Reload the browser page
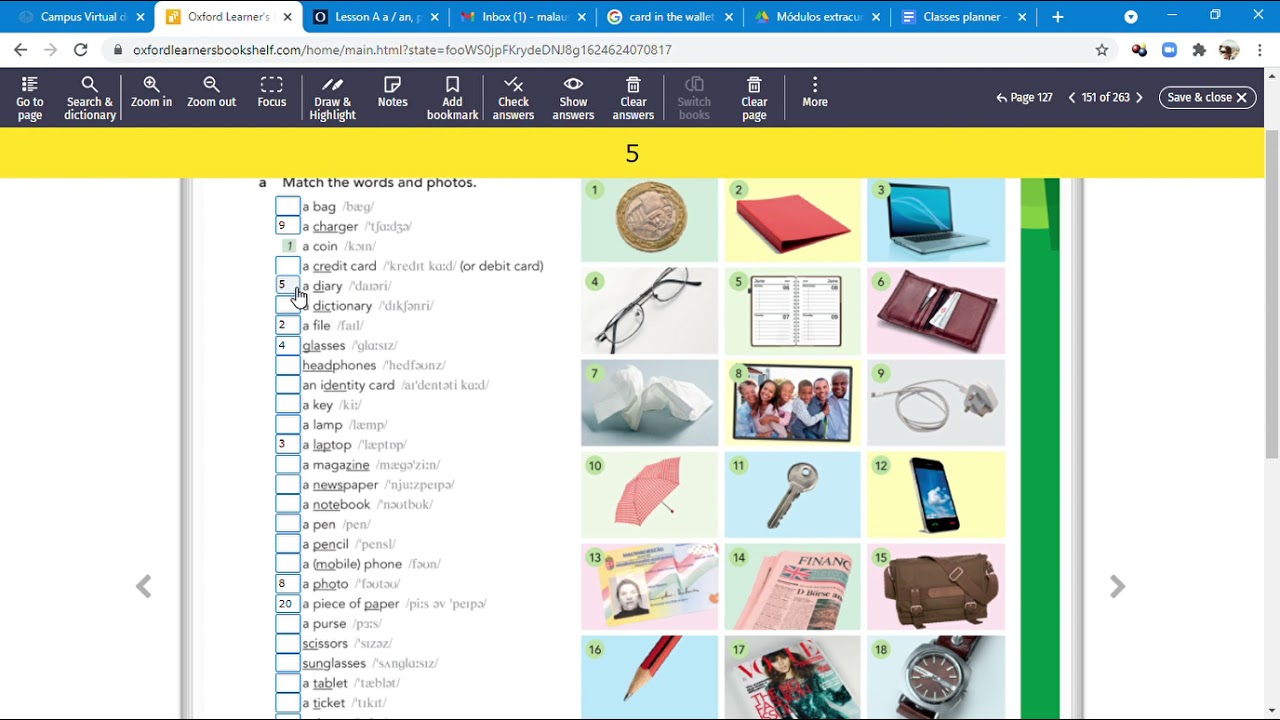 [81, 50]
